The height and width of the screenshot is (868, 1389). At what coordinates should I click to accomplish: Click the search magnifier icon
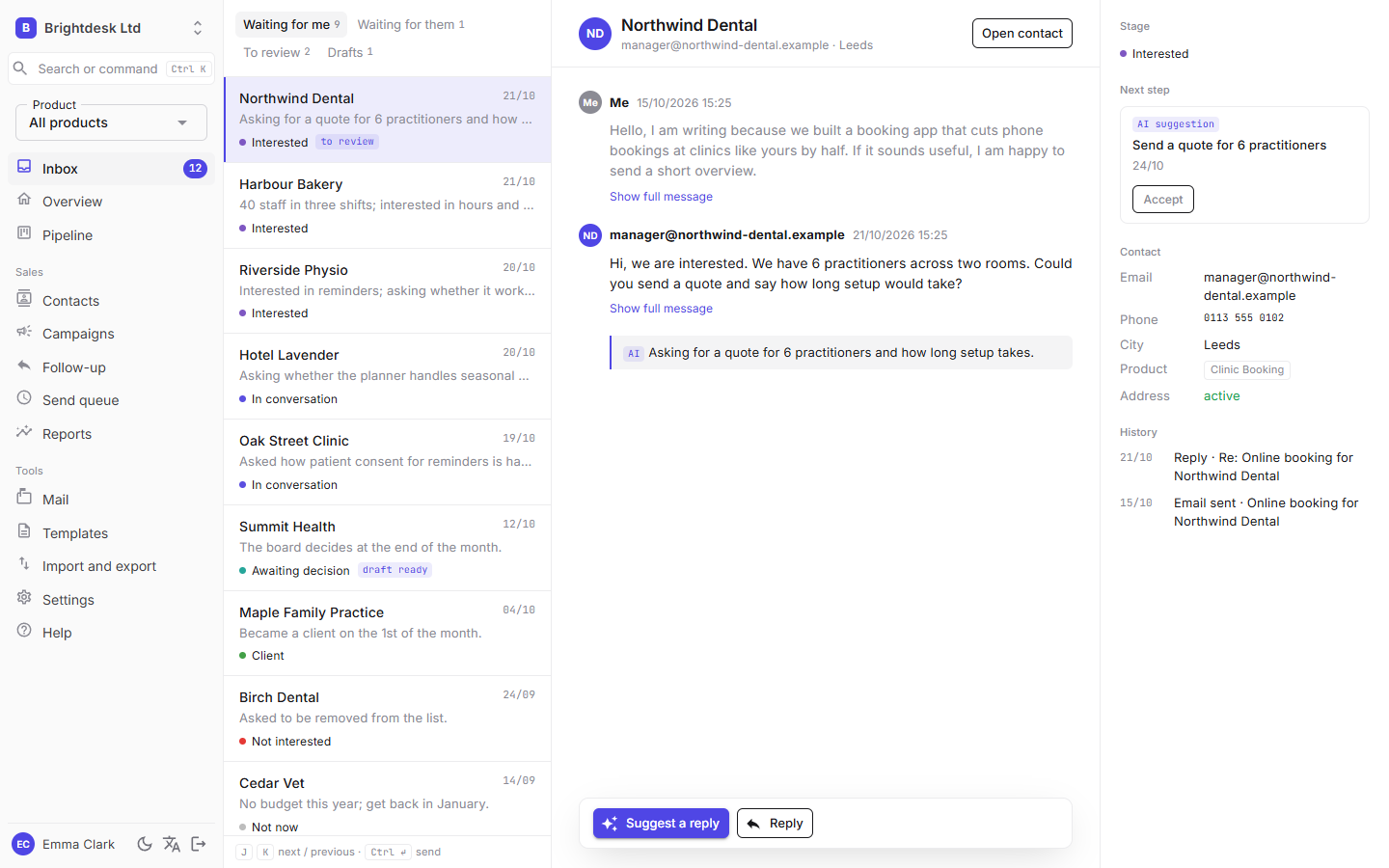[19, 68]
